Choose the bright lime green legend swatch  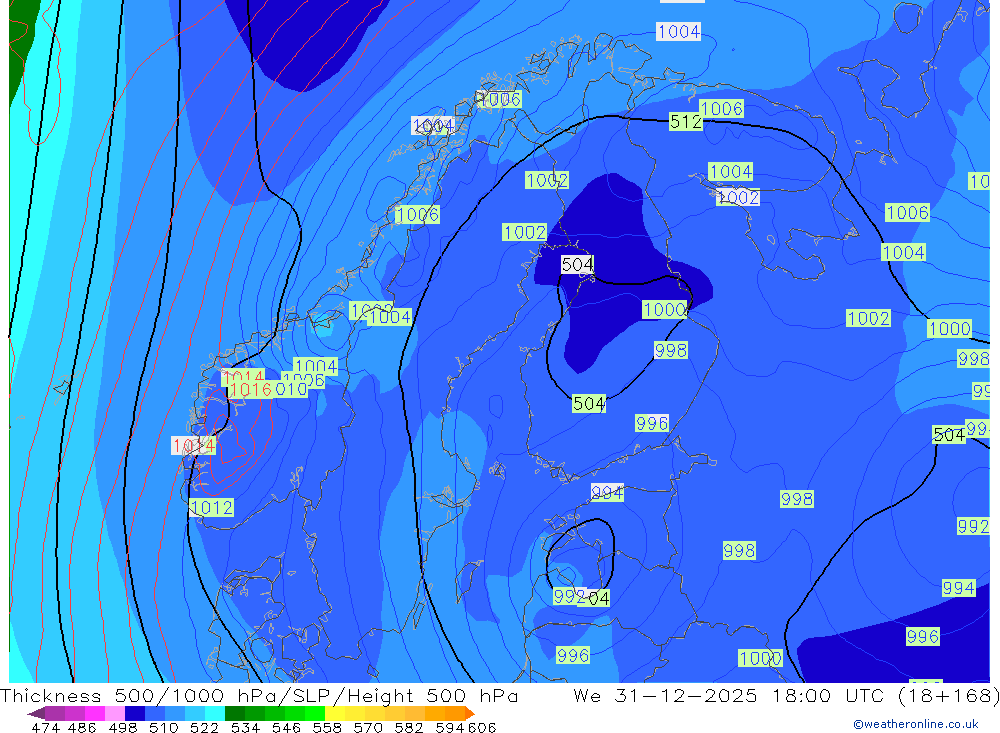pos(315,713)
